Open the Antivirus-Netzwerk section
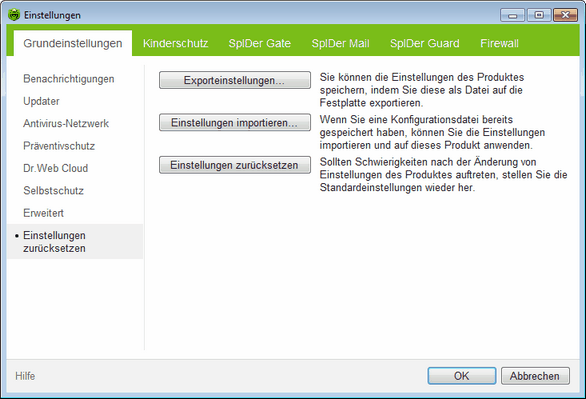This screenshot has width=586, height=399. click(66, 123)
